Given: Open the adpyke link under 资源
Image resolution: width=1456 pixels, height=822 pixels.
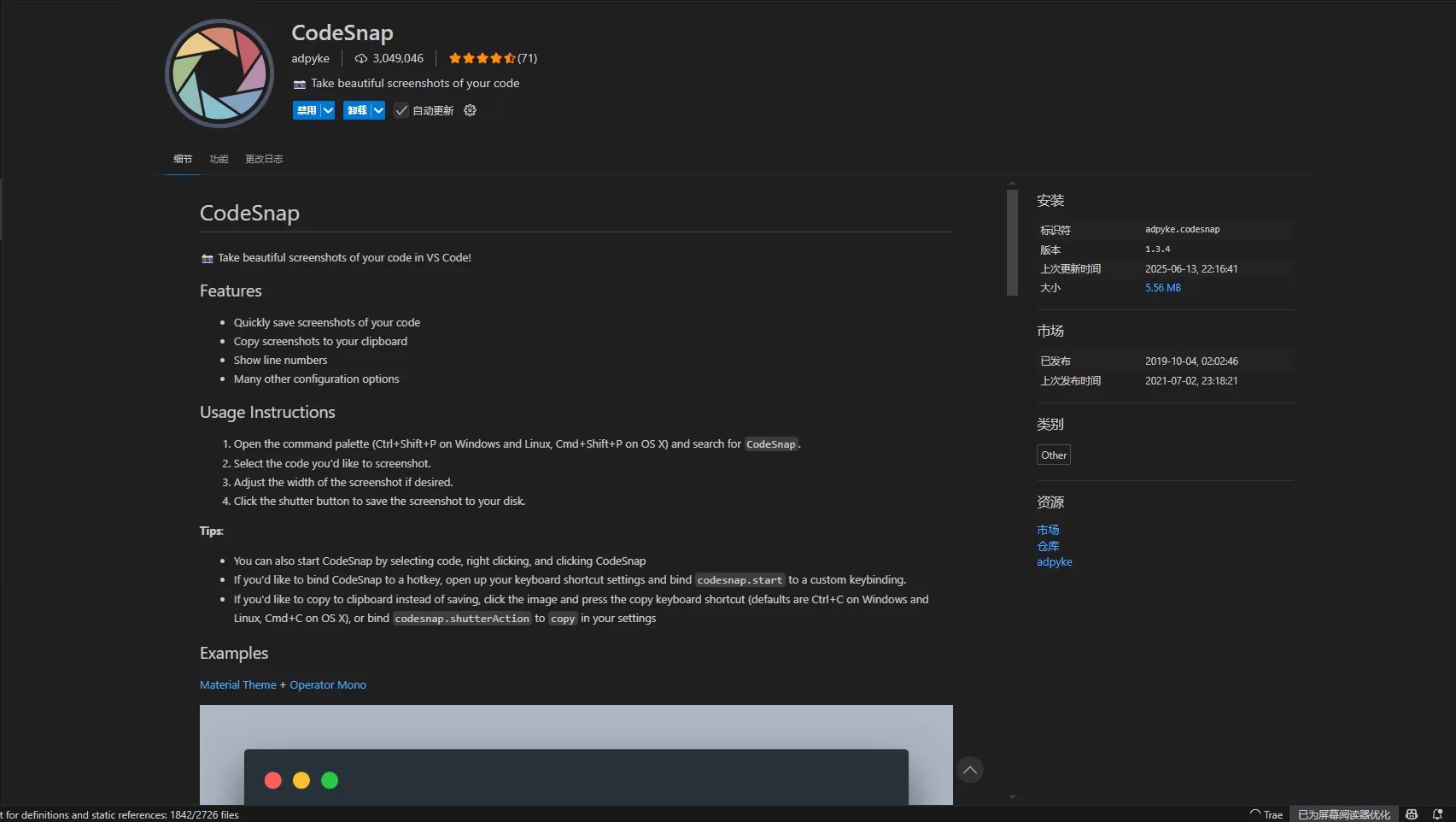Looking at the screenshot, I should [1055, 561].
